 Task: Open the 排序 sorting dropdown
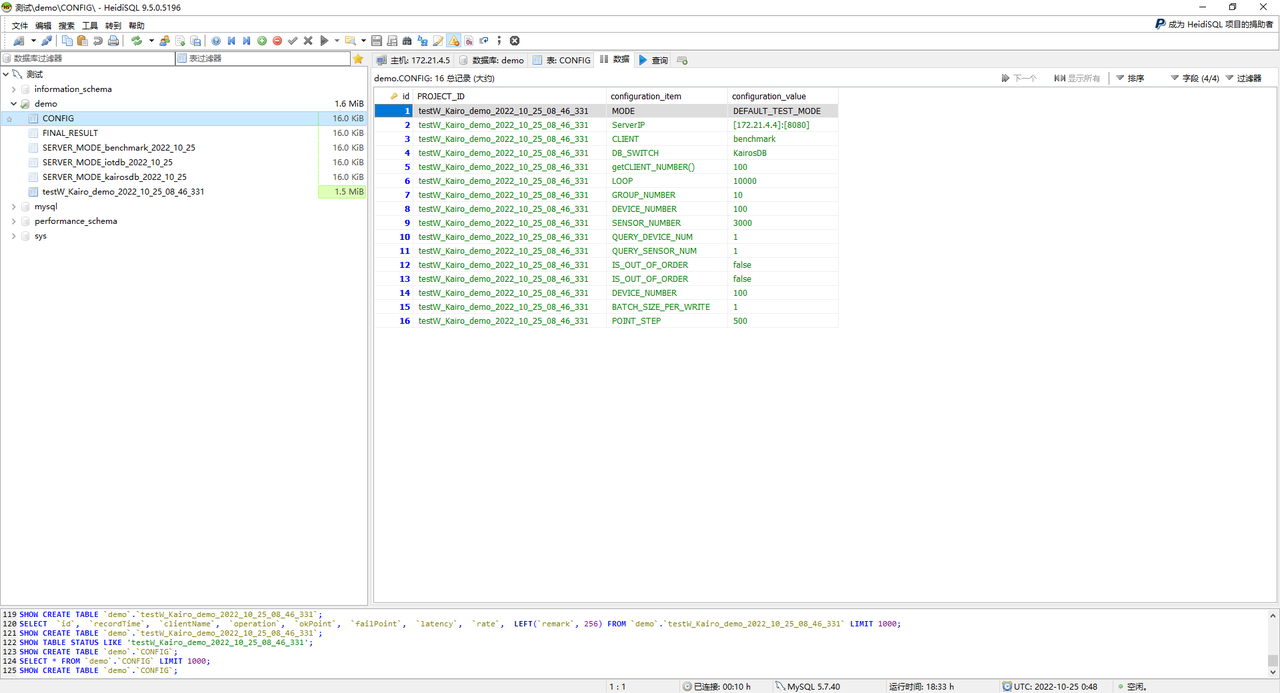tap(1130, 78)
